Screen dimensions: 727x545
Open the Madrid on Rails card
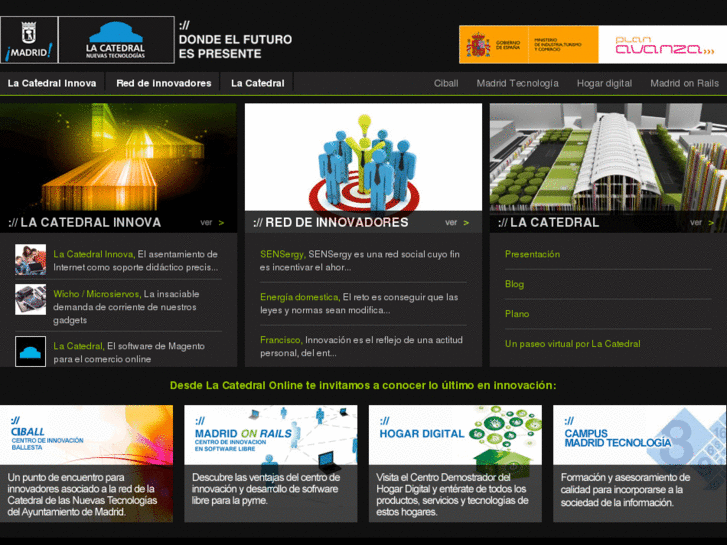[271, 464]
